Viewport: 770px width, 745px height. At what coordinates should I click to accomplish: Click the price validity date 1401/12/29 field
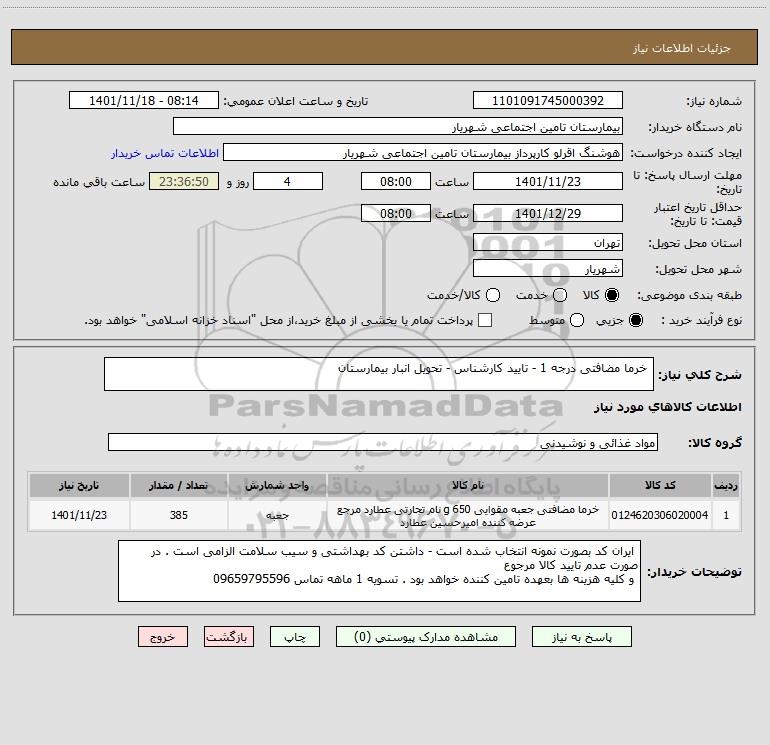(x=548, y=214)
